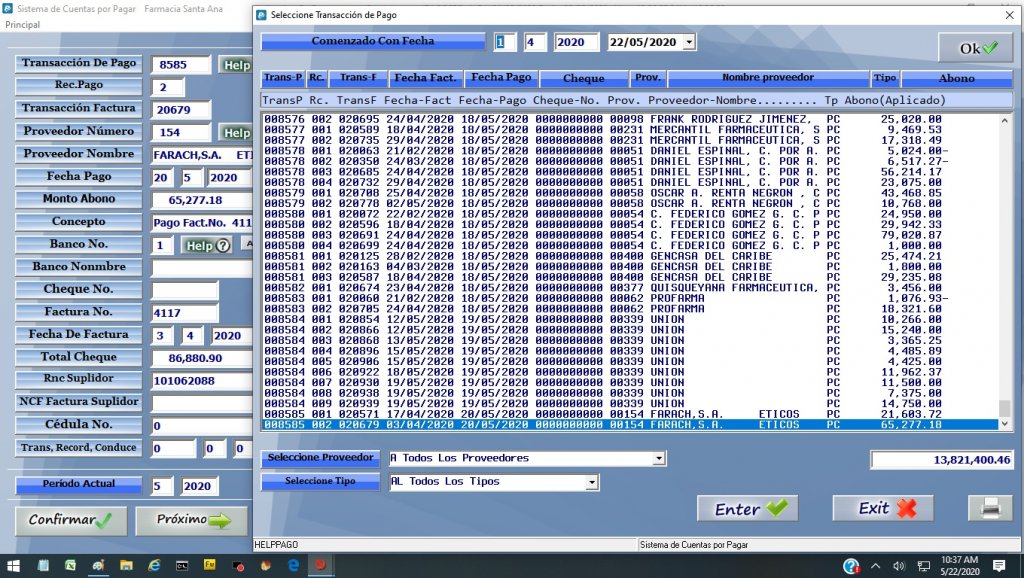Click the Fecha Pago column header

[x=501, y=78]
